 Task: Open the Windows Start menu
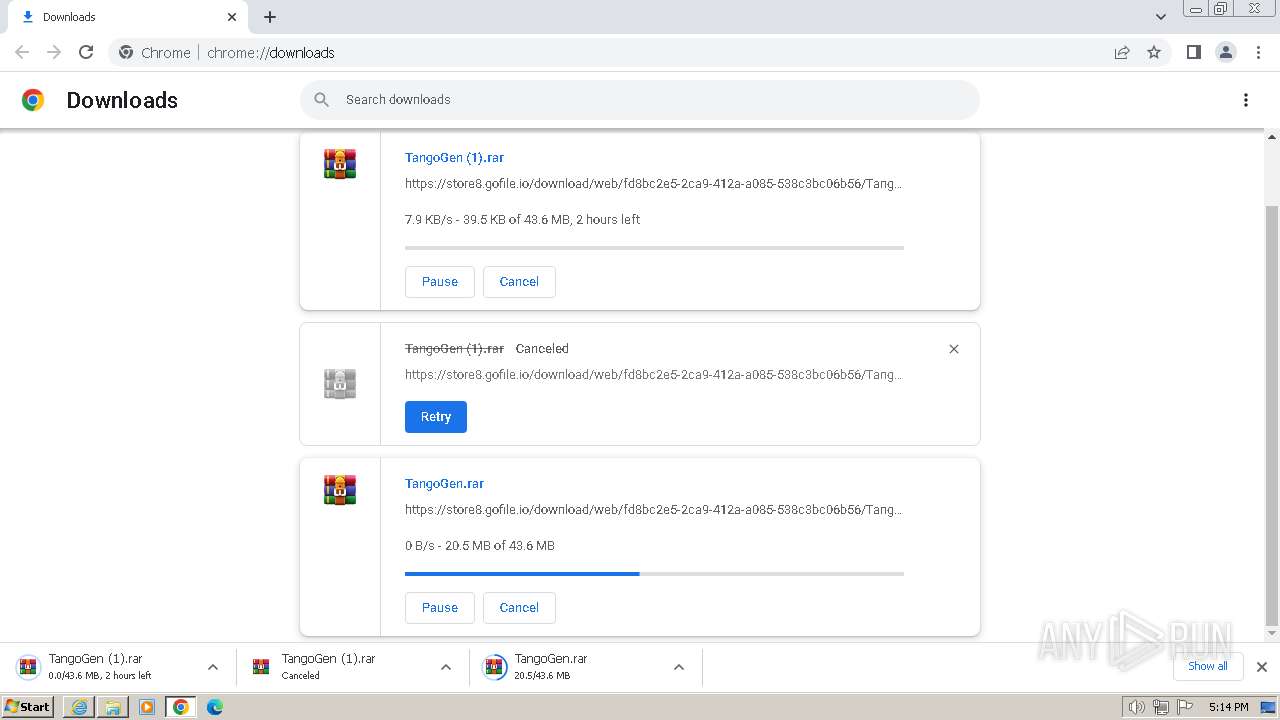(28, 707)
